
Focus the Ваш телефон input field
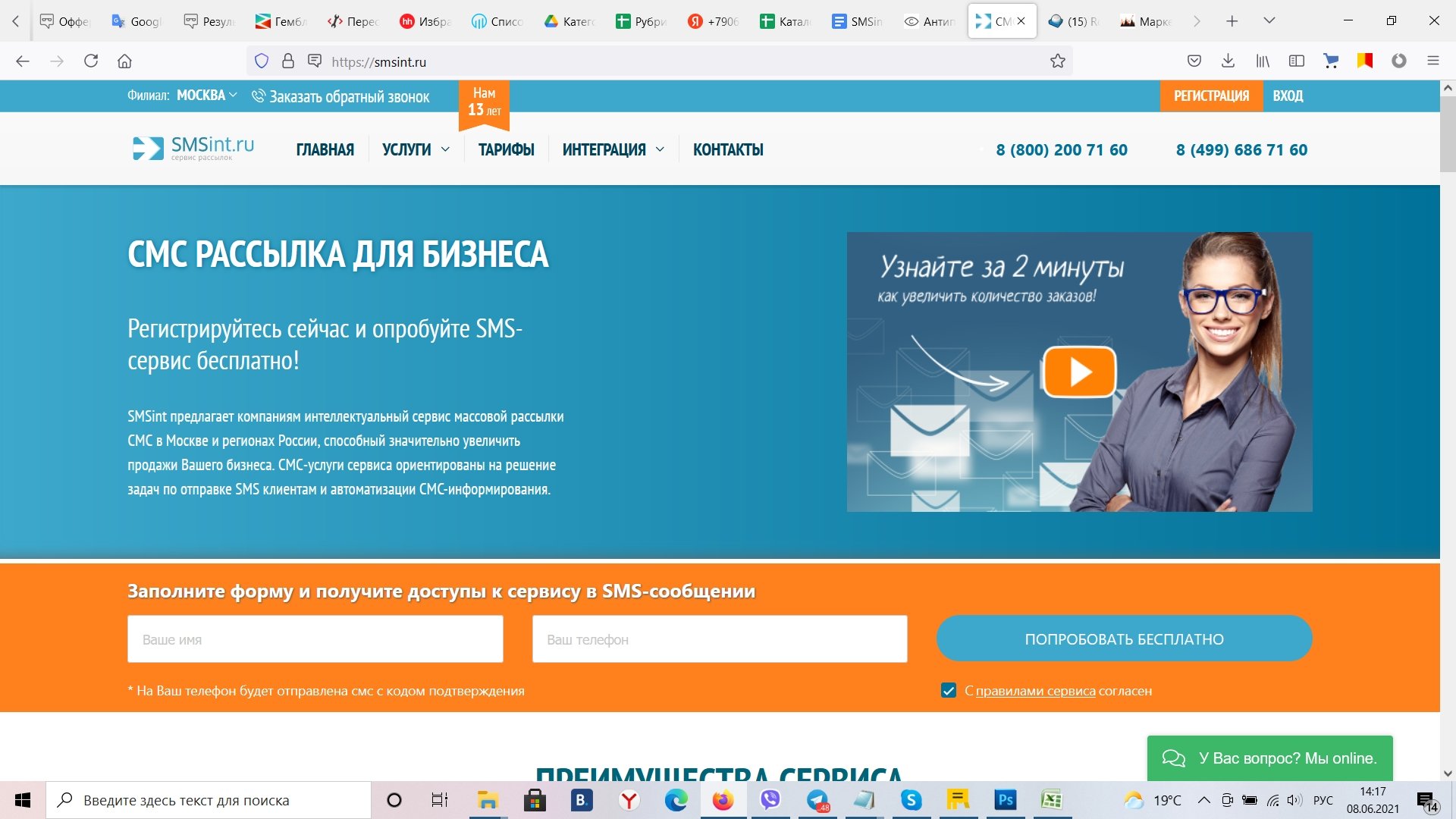point(719,639)
